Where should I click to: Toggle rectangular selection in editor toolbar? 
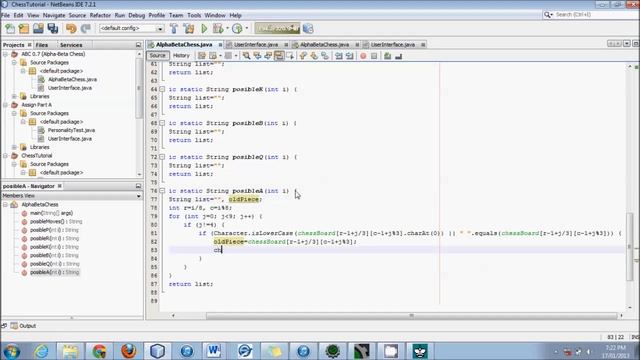click(x=290, y=56)
